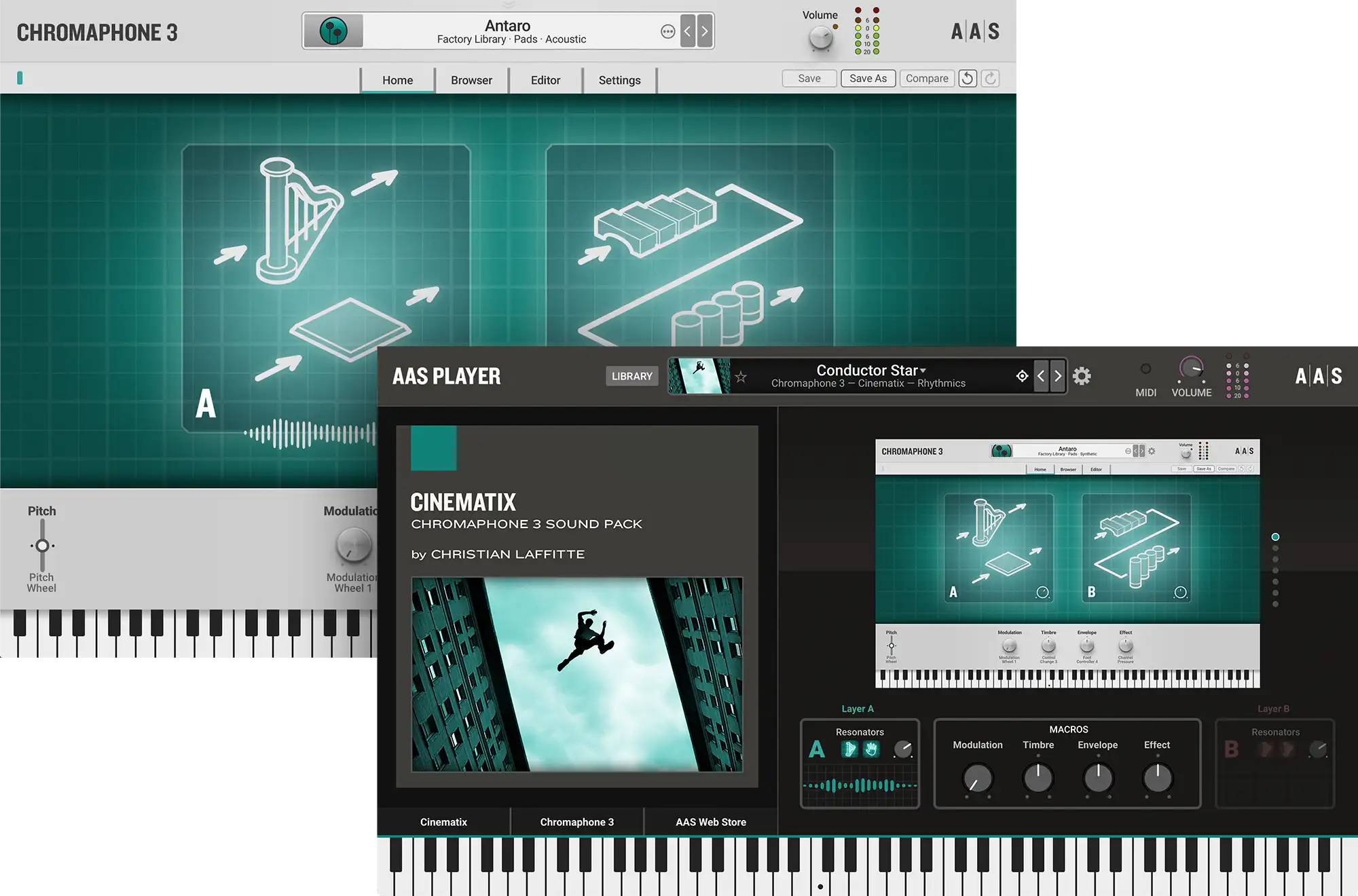Click the AAS logo in AAS Player
Screen dimensions: 1358x896
point(1319,376)
